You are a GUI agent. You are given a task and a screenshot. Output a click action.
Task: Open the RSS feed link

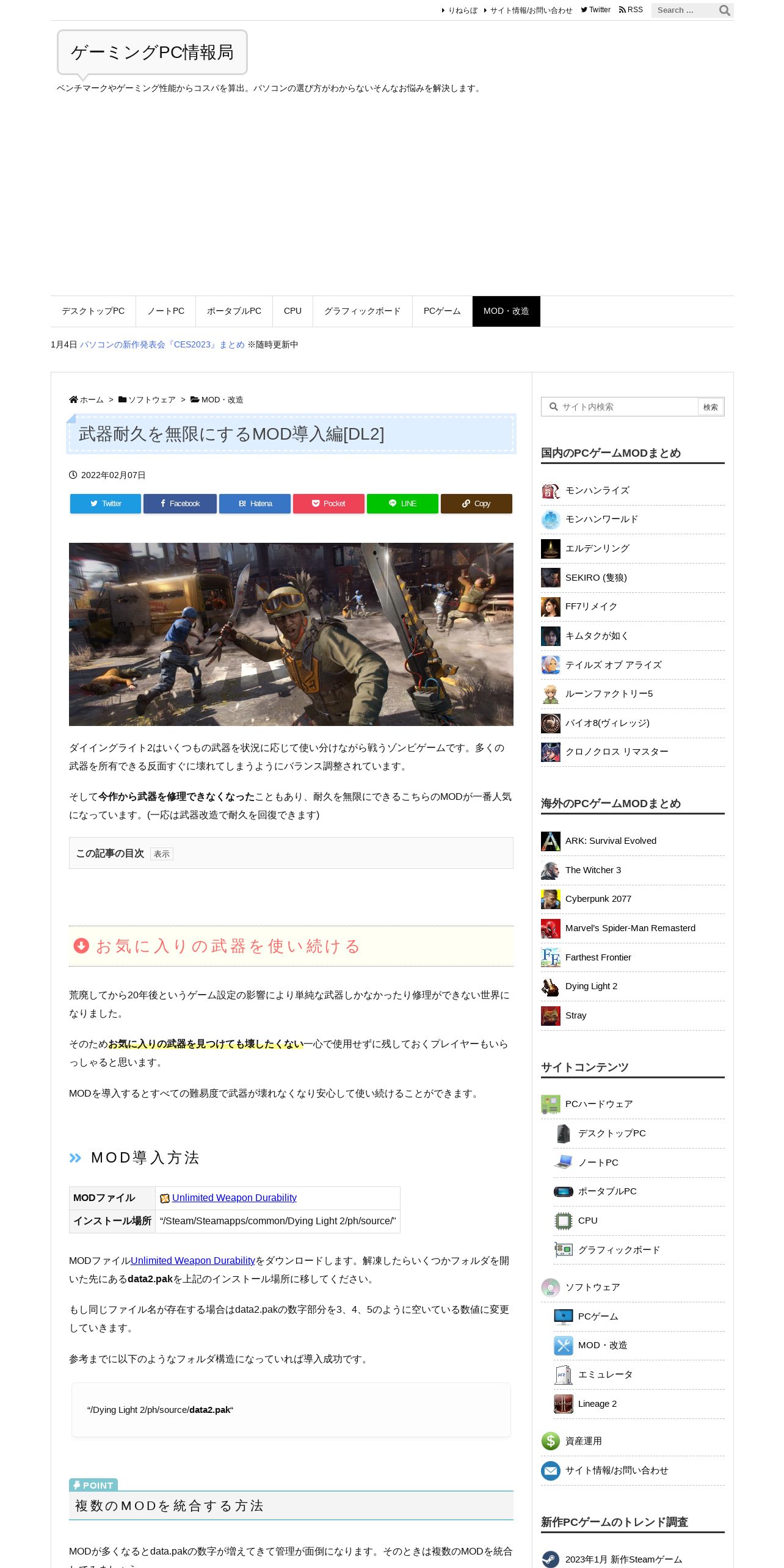click(631, 10)
